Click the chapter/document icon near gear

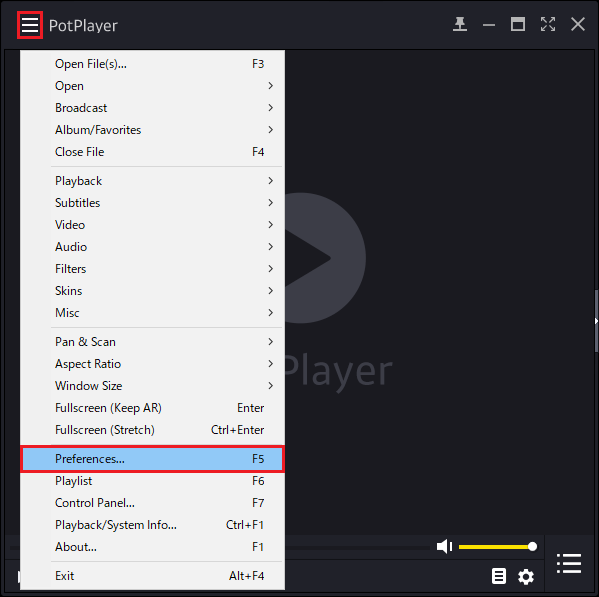499,576
